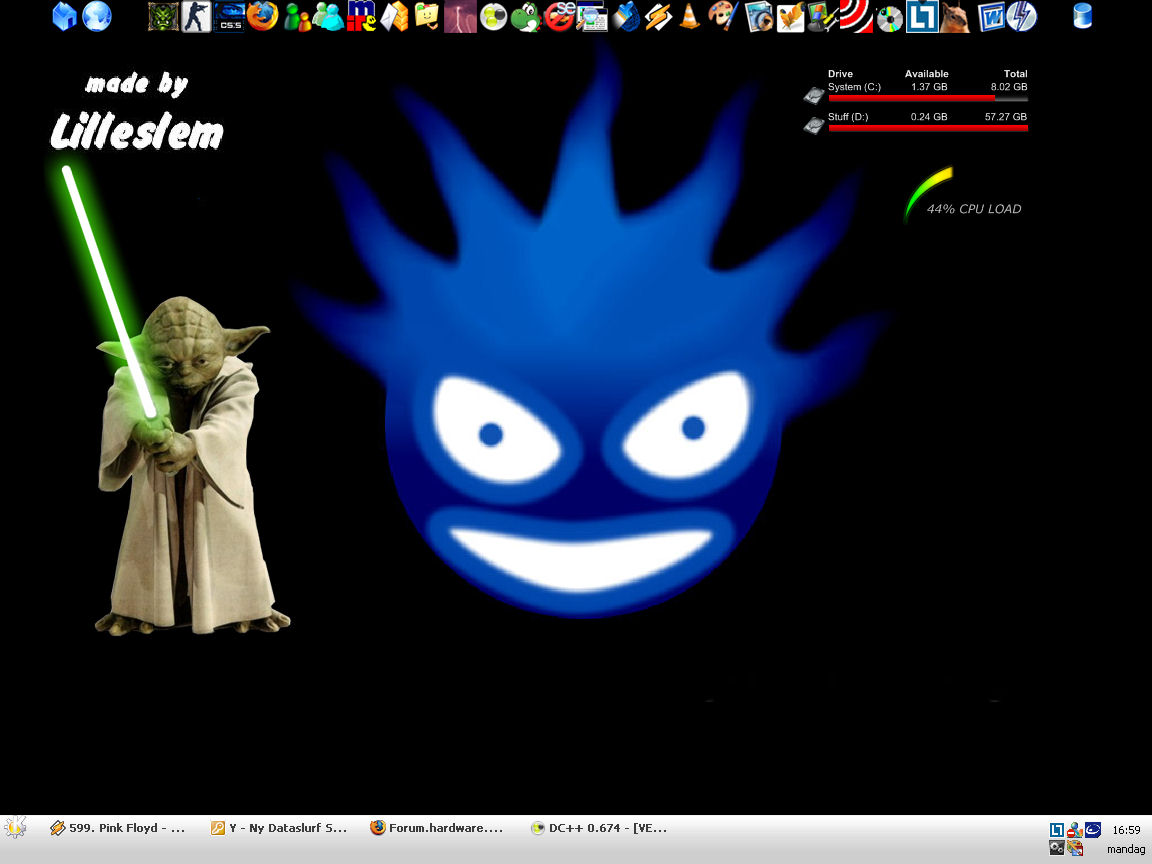The width and height of the screenshot is (1152, 864).
Task: Click the System (C:) drive entry
Action: 854,87
